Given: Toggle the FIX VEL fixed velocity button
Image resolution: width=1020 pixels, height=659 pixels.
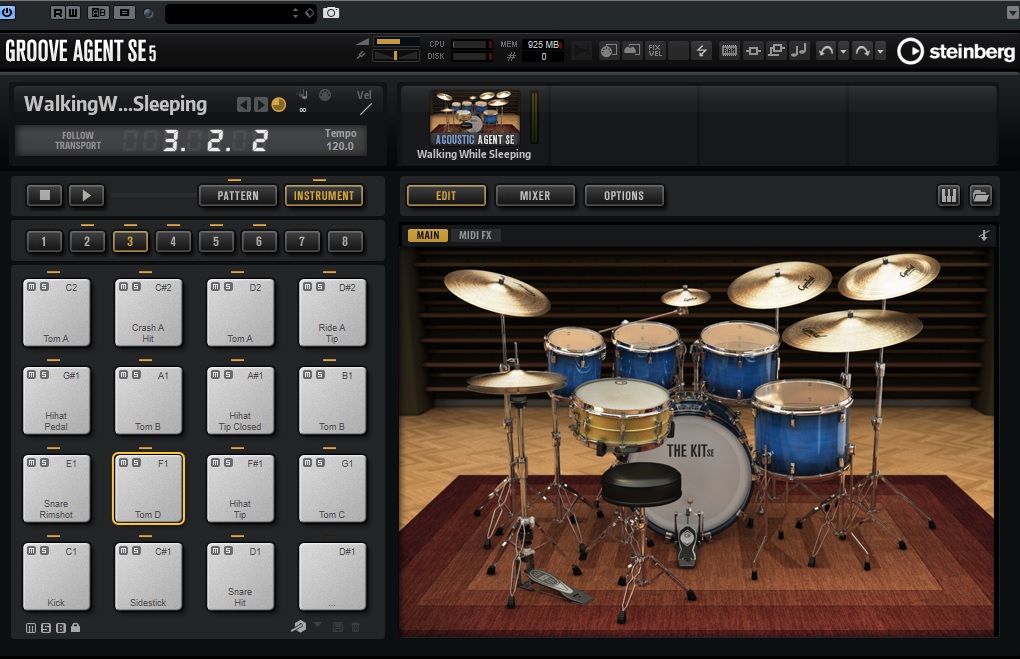Looking at the screenshot, I should tap(655, 50).
